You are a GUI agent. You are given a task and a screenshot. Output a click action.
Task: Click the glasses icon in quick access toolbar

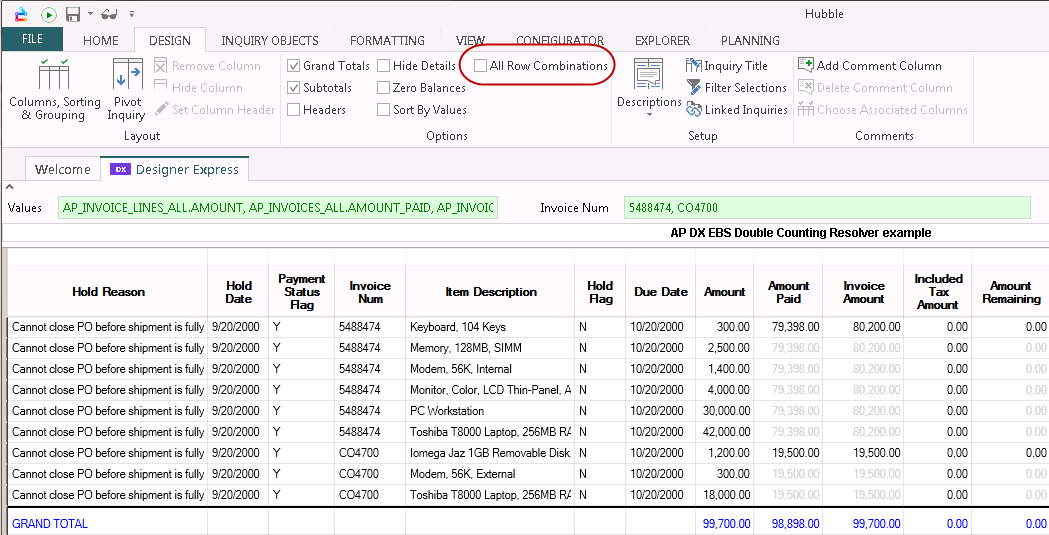[109, 14]
